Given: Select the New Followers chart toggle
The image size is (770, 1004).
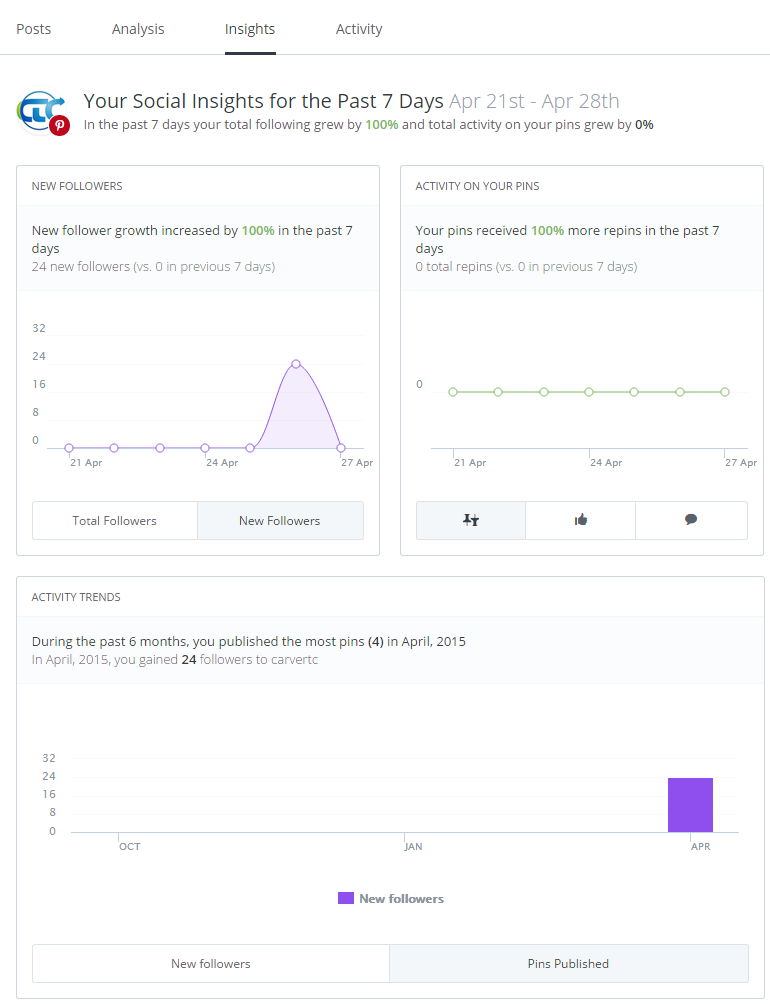Looking at the screenshot, I should click(280, 520).
